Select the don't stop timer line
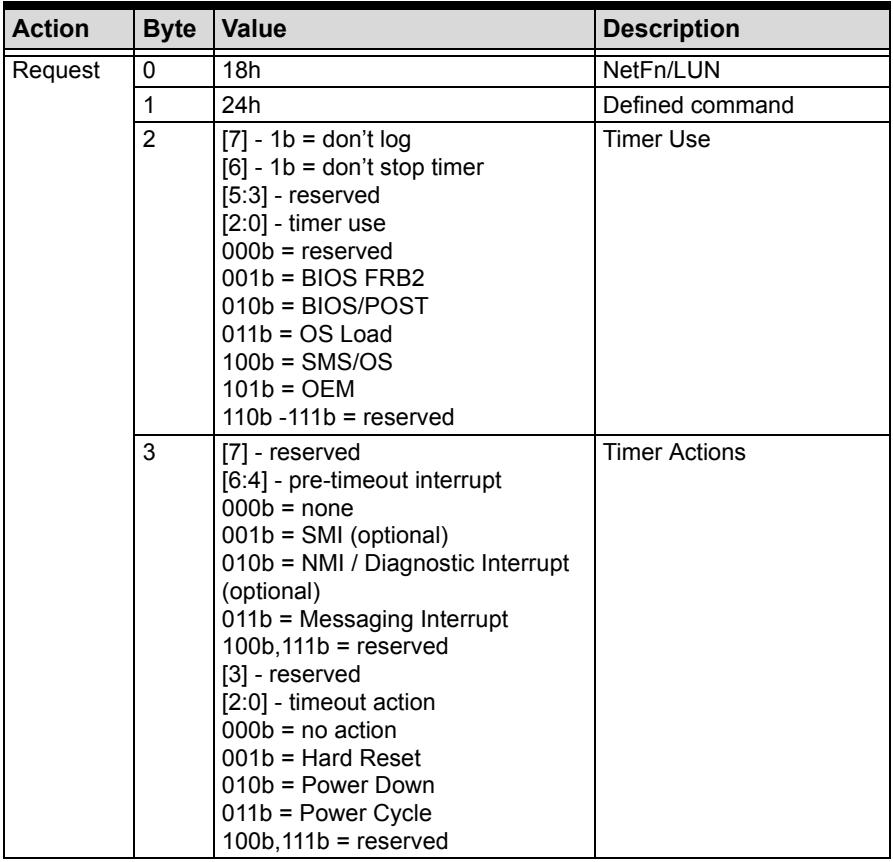 coord(353,168)
